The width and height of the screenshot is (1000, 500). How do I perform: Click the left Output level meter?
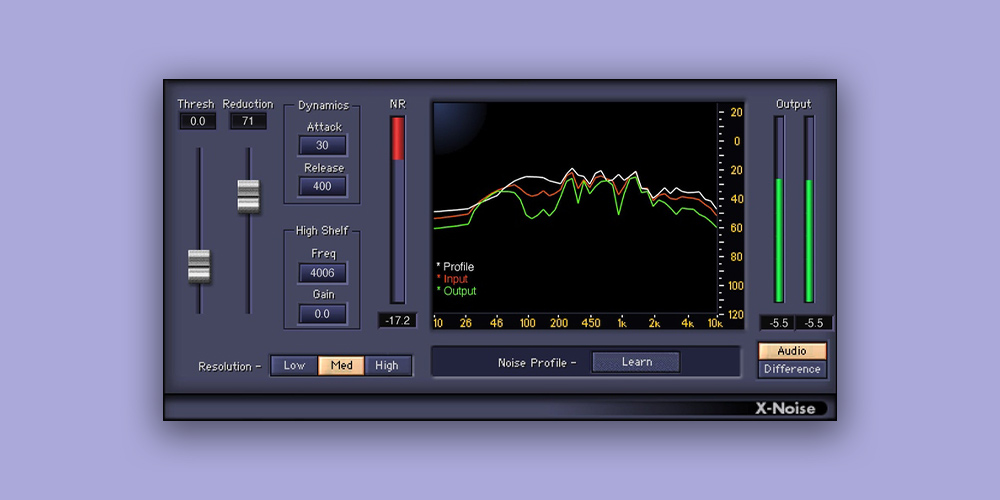(779, 210)
